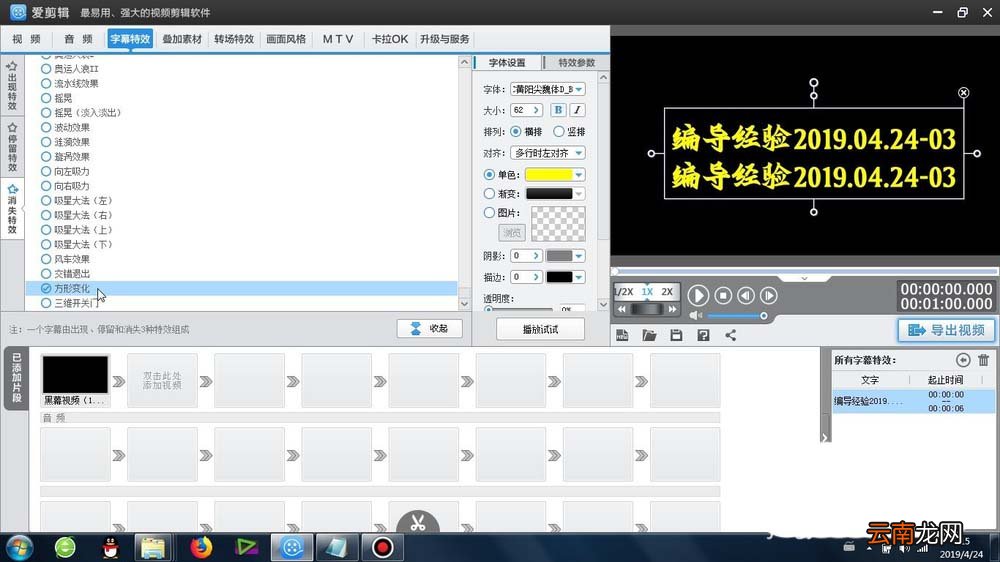
Task: Click the 收起 collapse button
Action: pos(429,329)
